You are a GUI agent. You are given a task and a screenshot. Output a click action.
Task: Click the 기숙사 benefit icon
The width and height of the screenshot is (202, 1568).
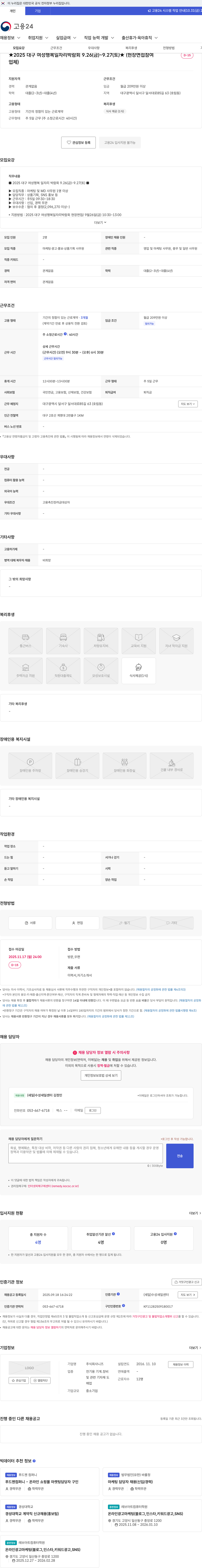coord(64,641)
